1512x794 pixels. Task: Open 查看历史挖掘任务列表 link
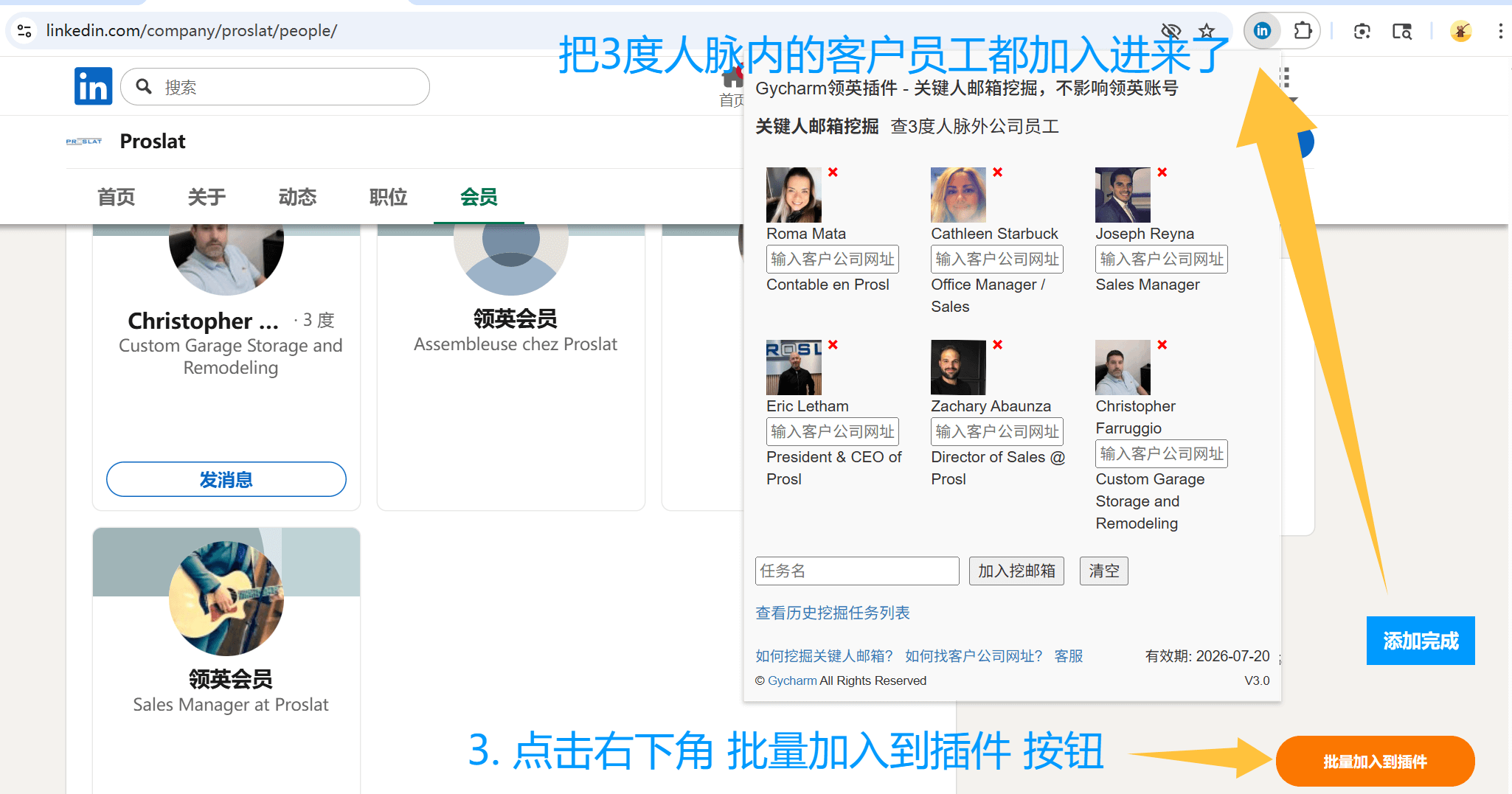click(833, 613)
